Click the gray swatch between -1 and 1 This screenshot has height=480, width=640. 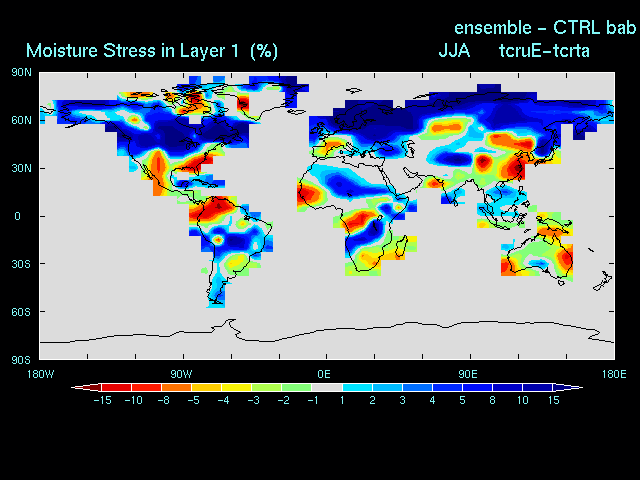[326, 386]
